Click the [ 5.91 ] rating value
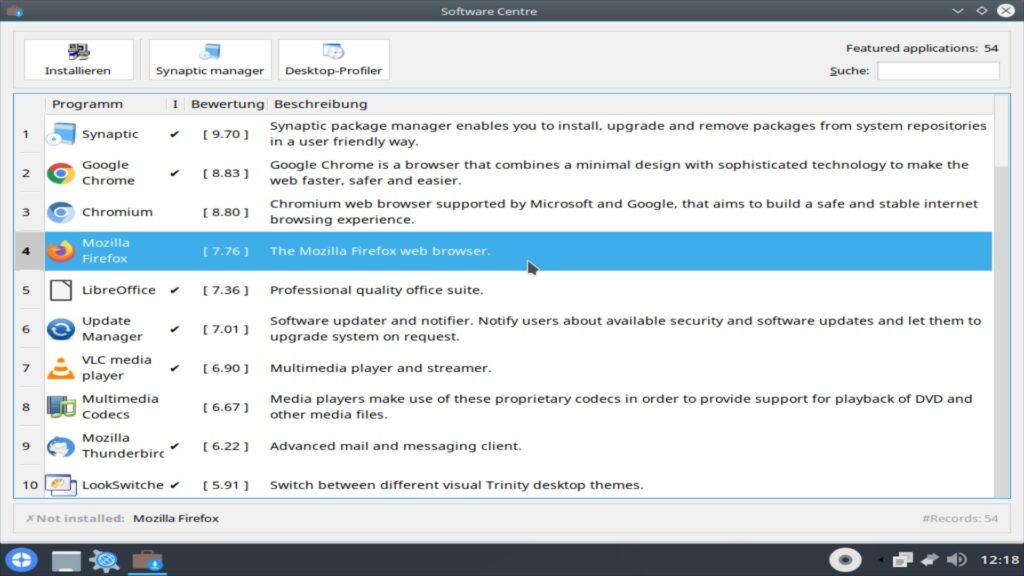The width and height of the screenshot is (1024, 576). click(x=225, y=485)
